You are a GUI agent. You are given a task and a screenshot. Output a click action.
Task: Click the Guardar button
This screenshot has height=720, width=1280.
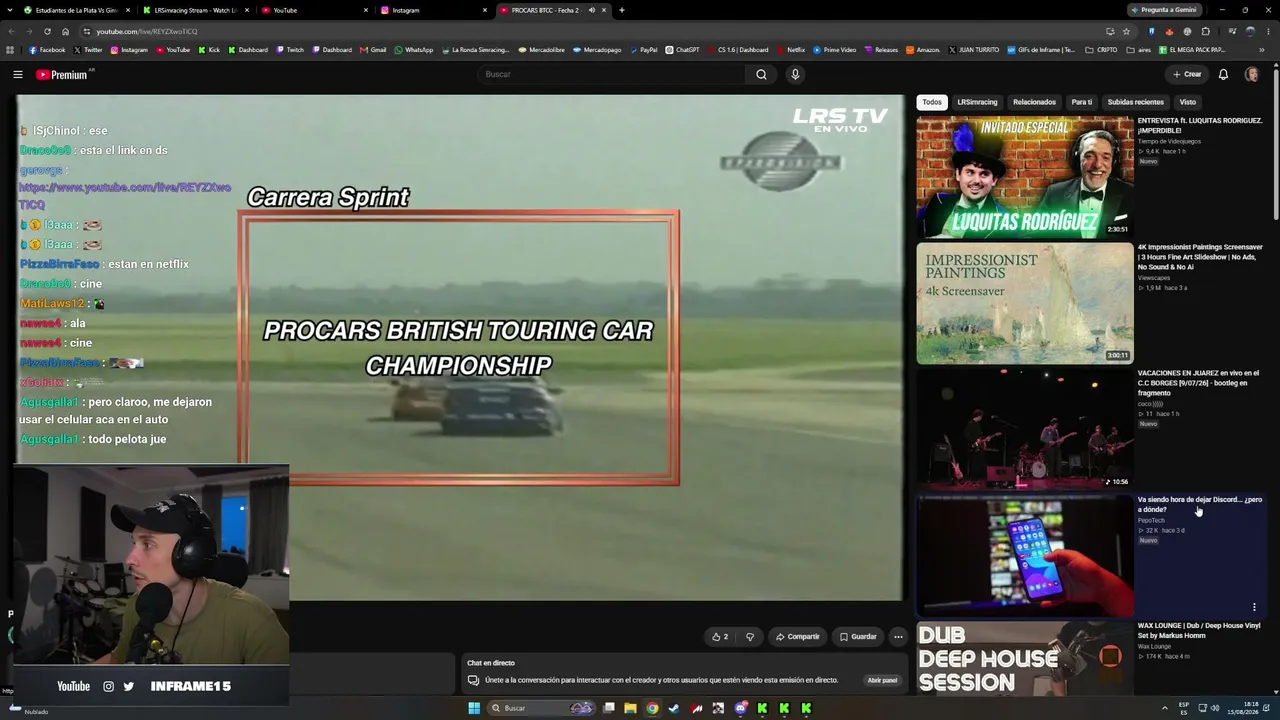858,637
